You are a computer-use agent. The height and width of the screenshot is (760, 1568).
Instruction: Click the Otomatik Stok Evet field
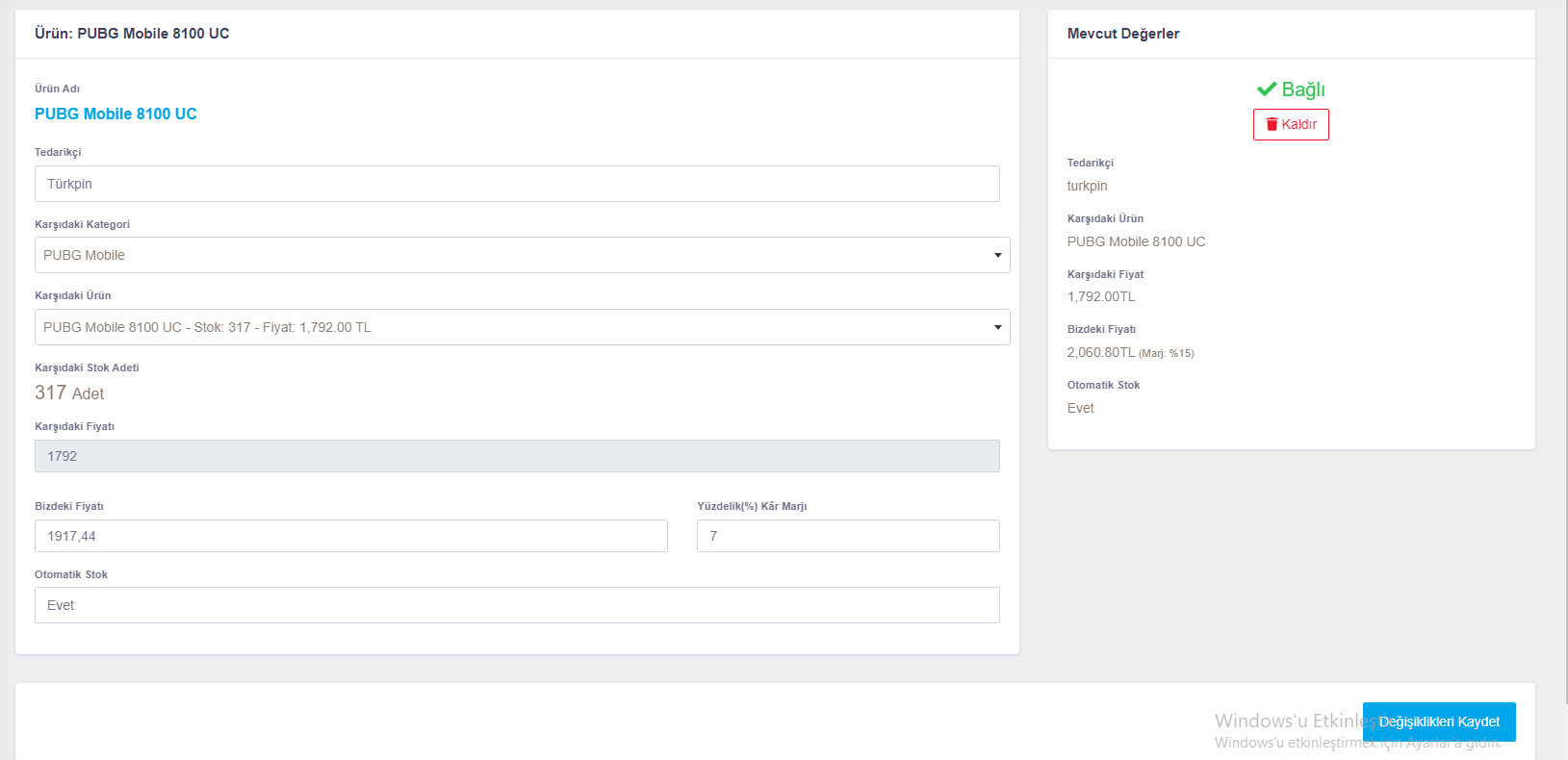517,605
